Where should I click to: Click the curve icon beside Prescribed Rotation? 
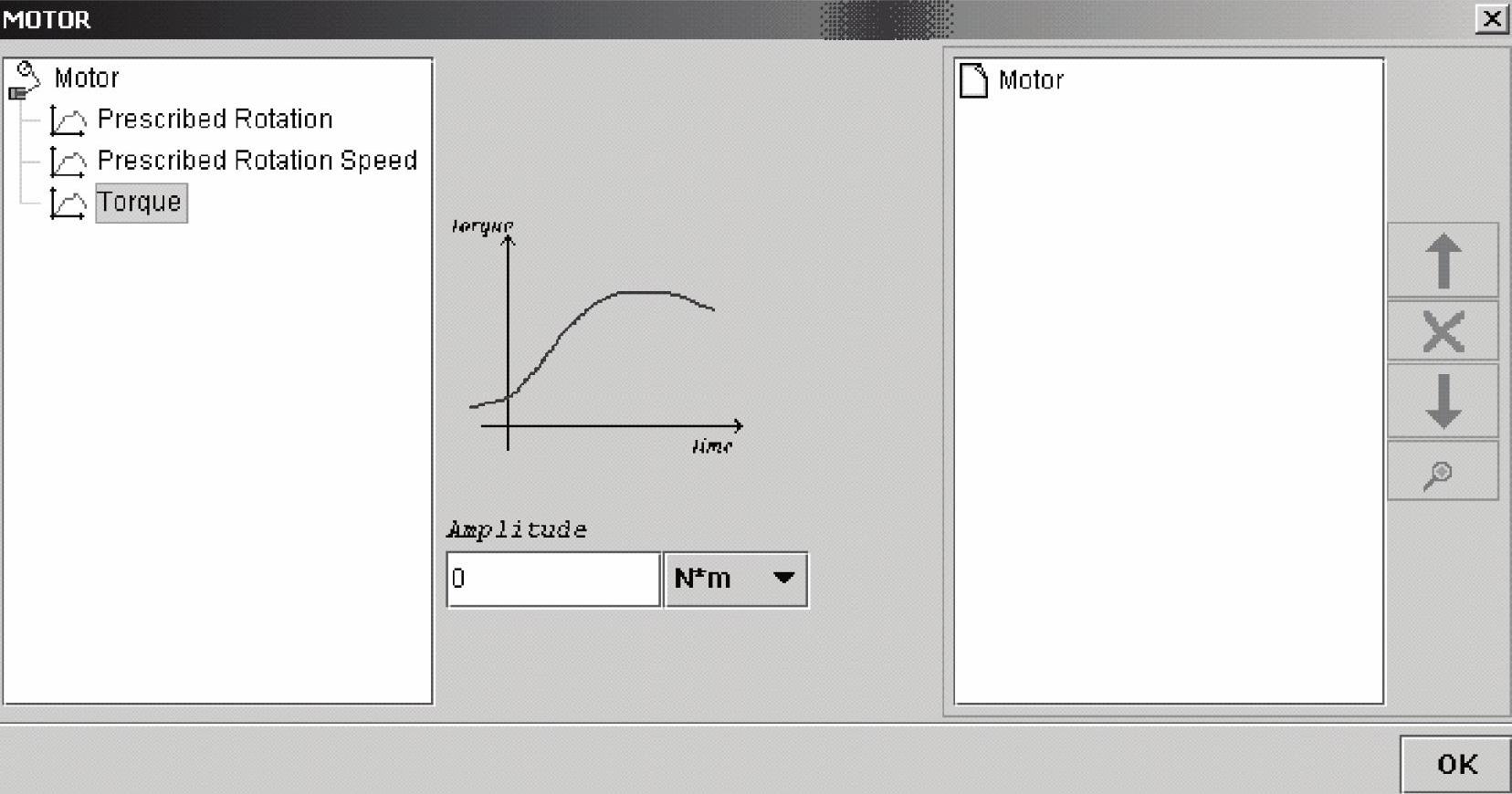68,120
